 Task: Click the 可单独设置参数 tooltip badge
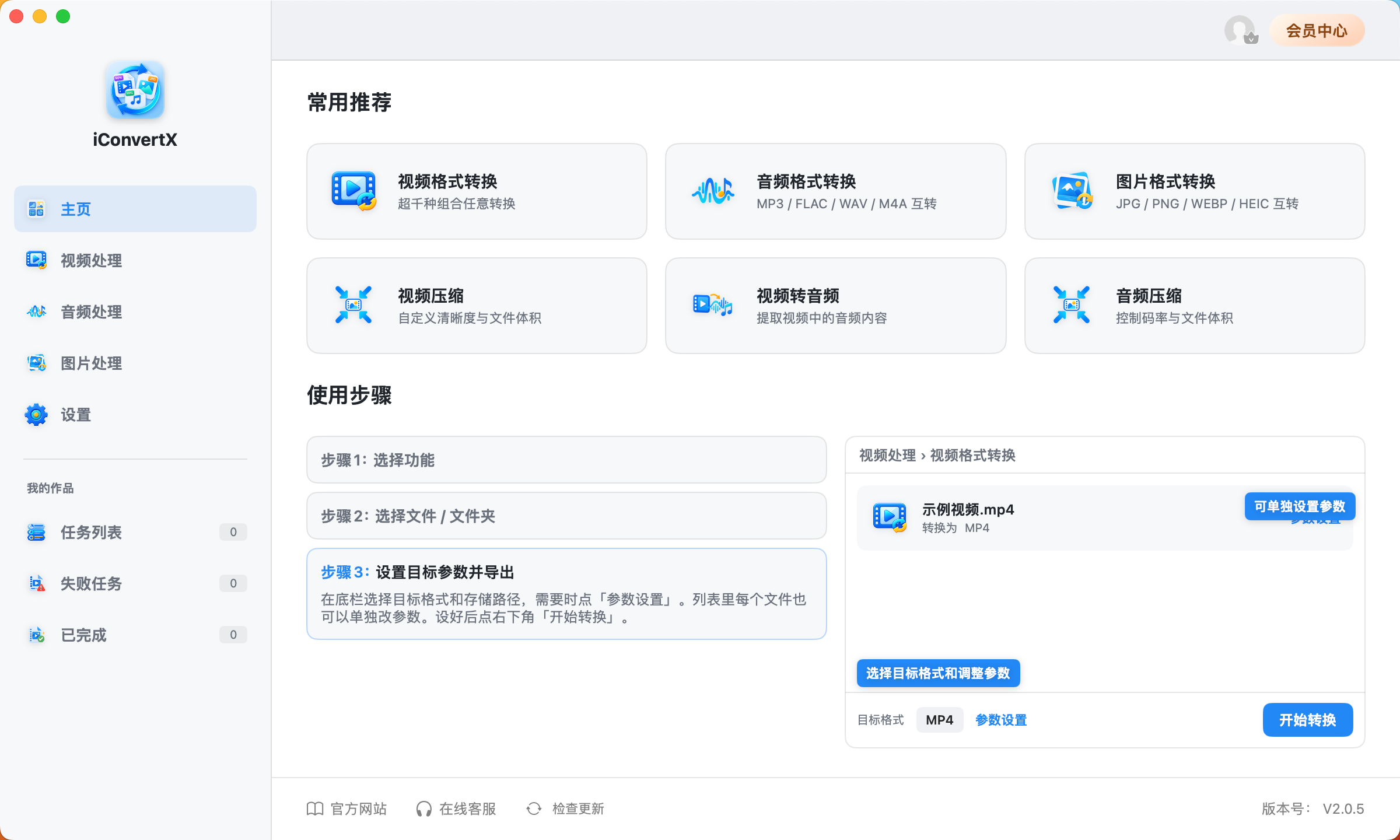(x=1300, y=506)
